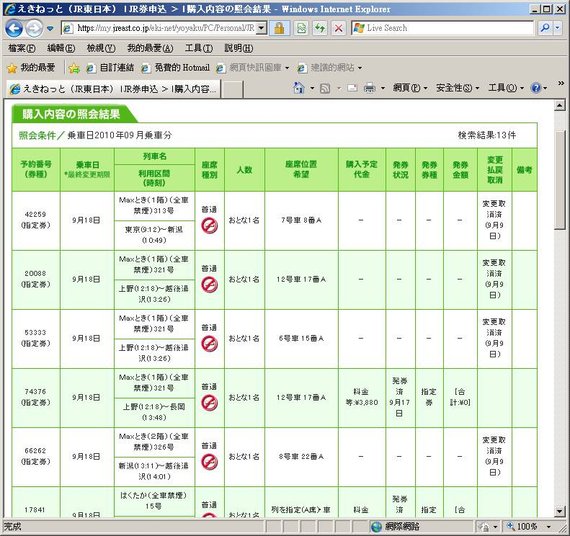The image size is (570, 536).
Task: Click the Home icon in the command bar
Action: [298, 88]
